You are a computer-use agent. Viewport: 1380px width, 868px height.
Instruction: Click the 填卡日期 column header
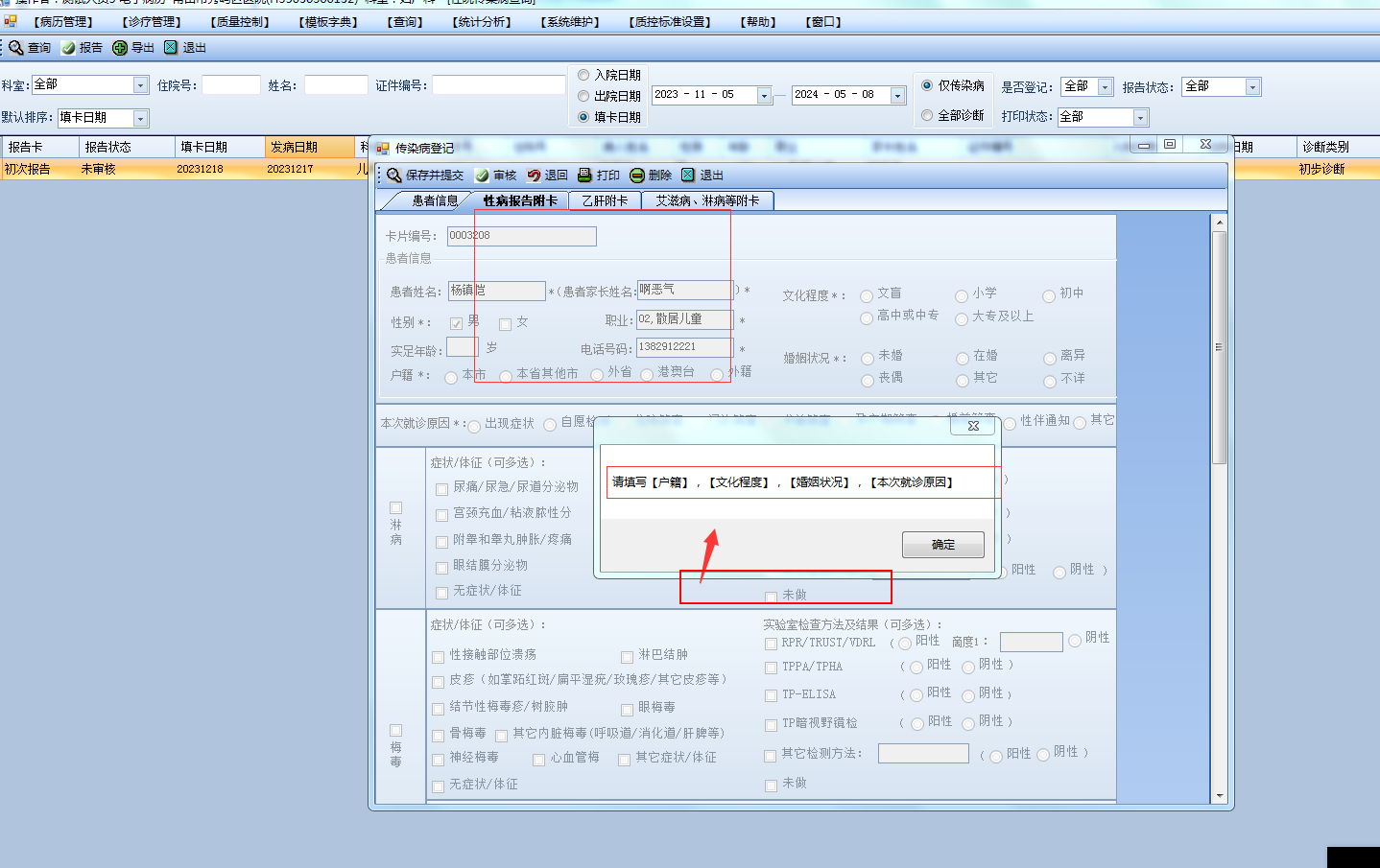pos(220,147)
